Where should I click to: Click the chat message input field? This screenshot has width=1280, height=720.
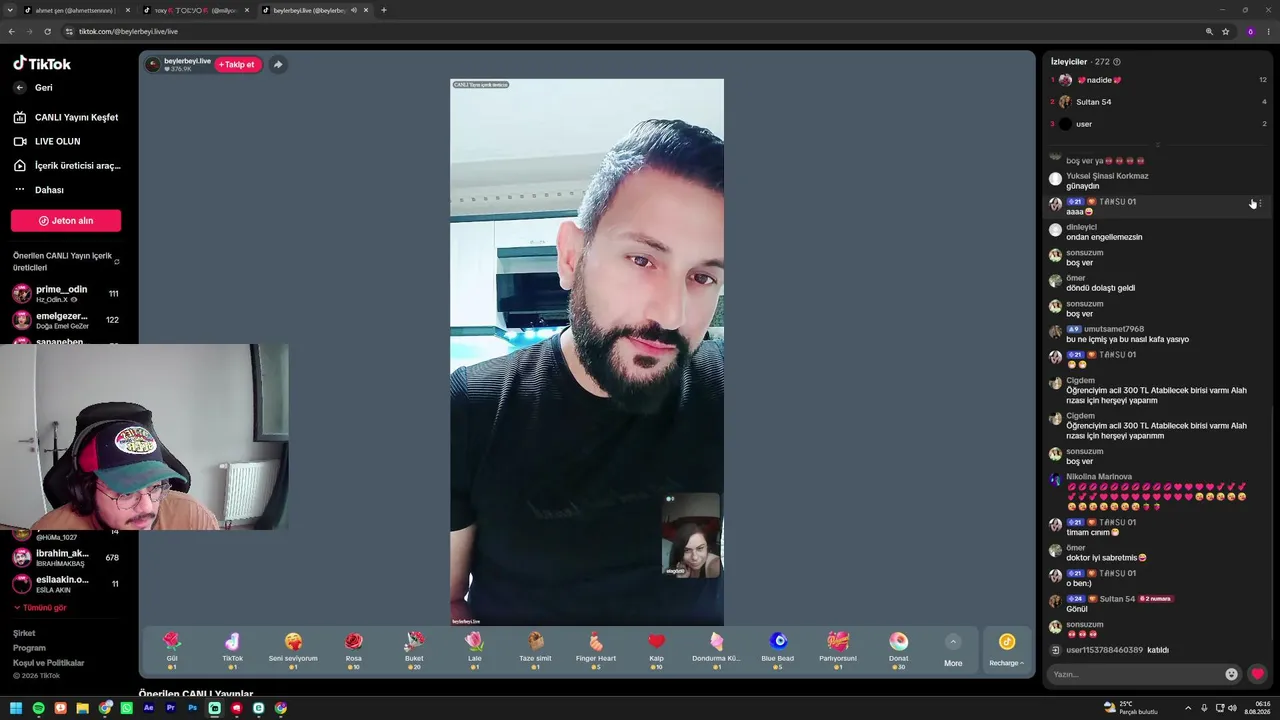coord(1136,674)
